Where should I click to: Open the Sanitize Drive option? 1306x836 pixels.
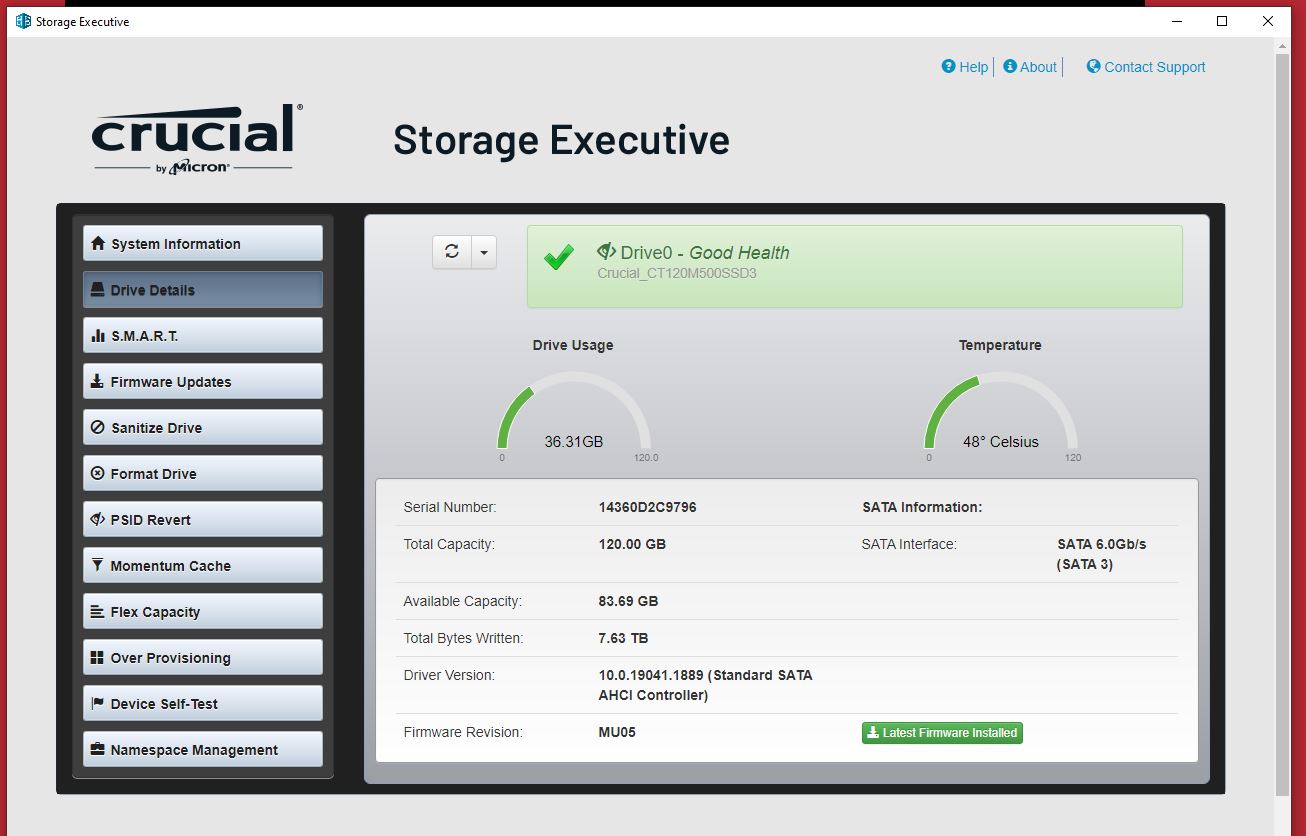202,428
